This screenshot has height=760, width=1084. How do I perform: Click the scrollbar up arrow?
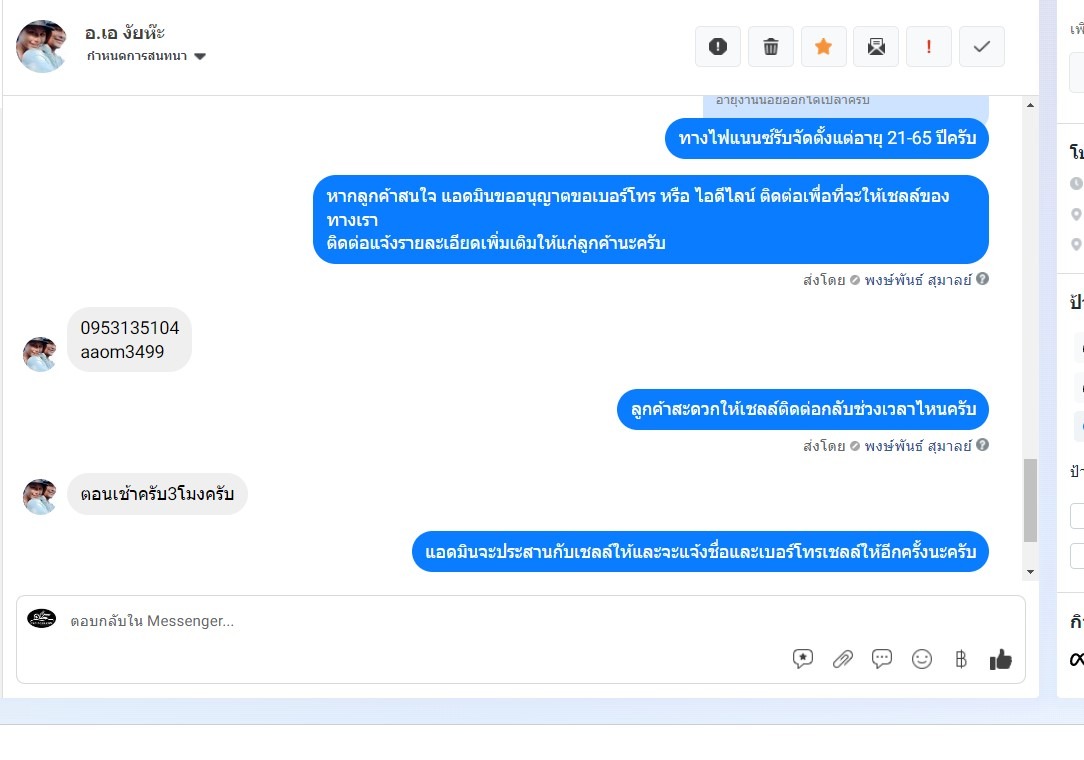click(x=1030, y=105)
